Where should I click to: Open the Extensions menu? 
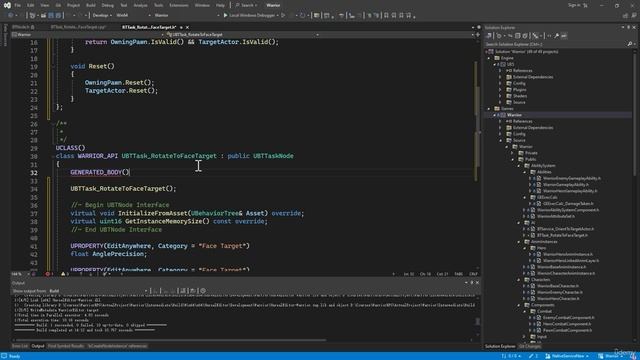(x=179, y=5)
